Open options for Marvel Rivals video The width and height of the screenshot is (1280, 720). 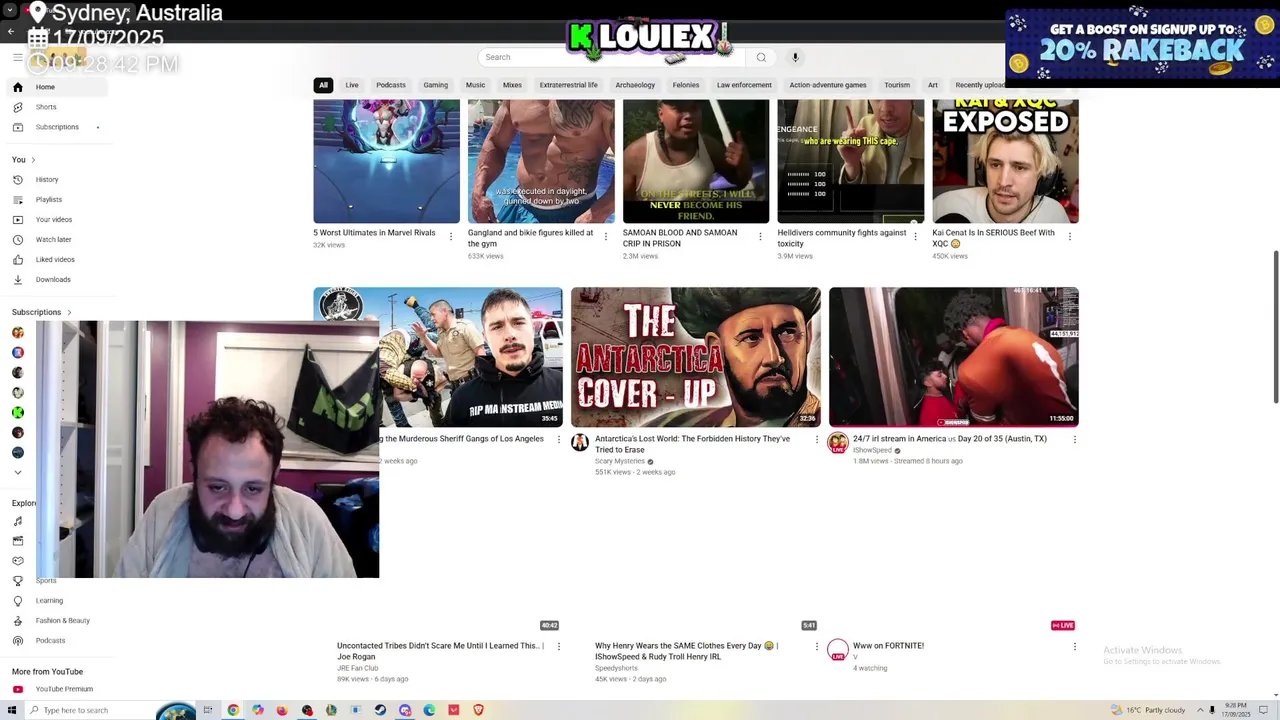click(450, 237)
